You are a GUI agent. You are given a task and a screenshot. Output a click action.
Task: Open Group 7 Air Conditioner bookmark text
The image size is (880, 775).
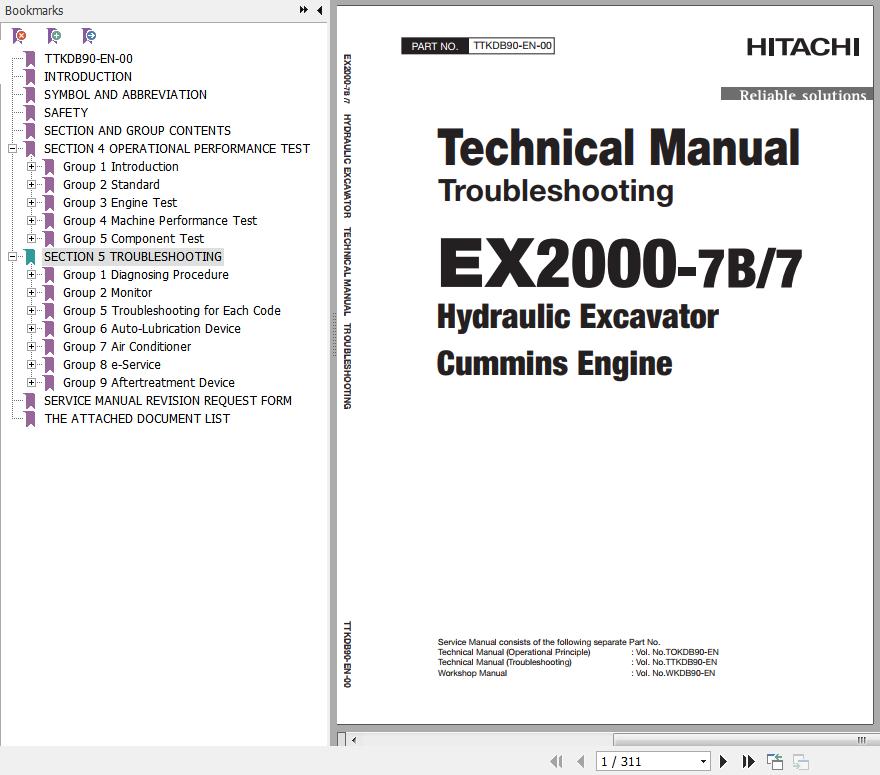(127, 346)
